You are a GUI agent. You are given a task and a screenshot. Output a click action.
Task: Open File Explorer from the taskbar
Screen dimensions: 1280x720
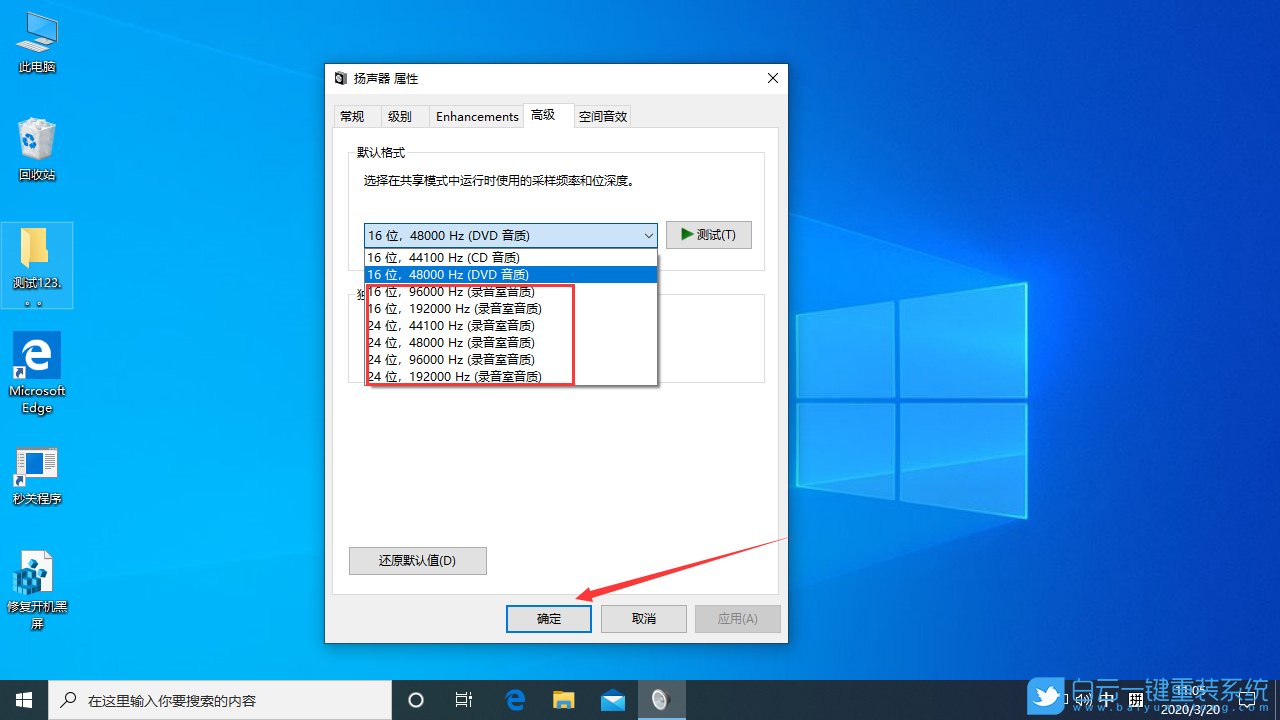coord(563,700)
